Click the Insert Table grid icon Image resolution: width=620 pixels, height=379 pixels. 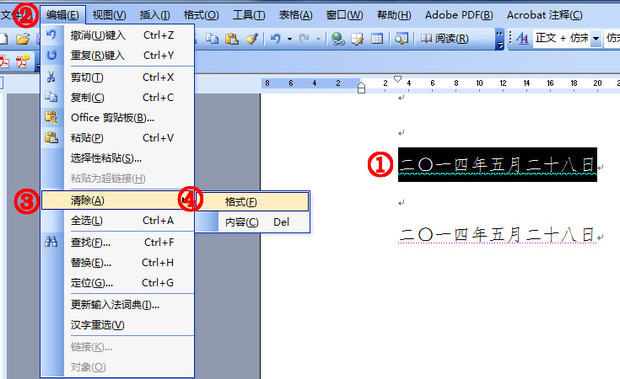tap(377, 38)
